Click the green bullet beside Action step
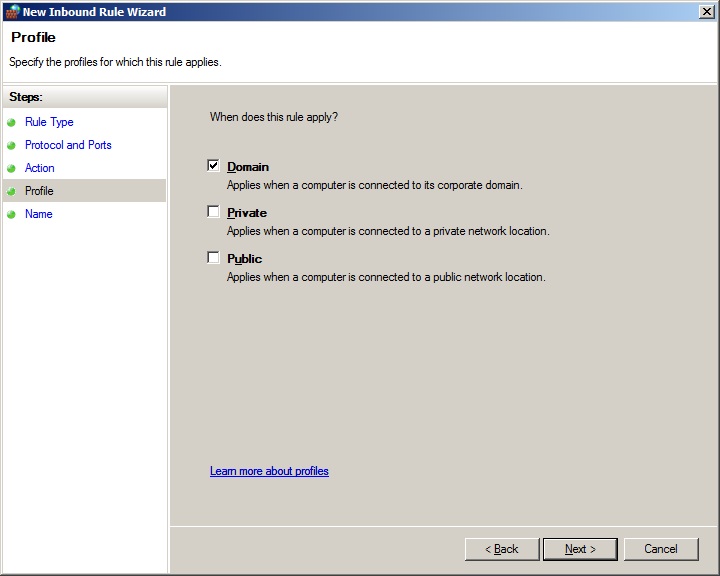The image size is (720, 576). 12,169
